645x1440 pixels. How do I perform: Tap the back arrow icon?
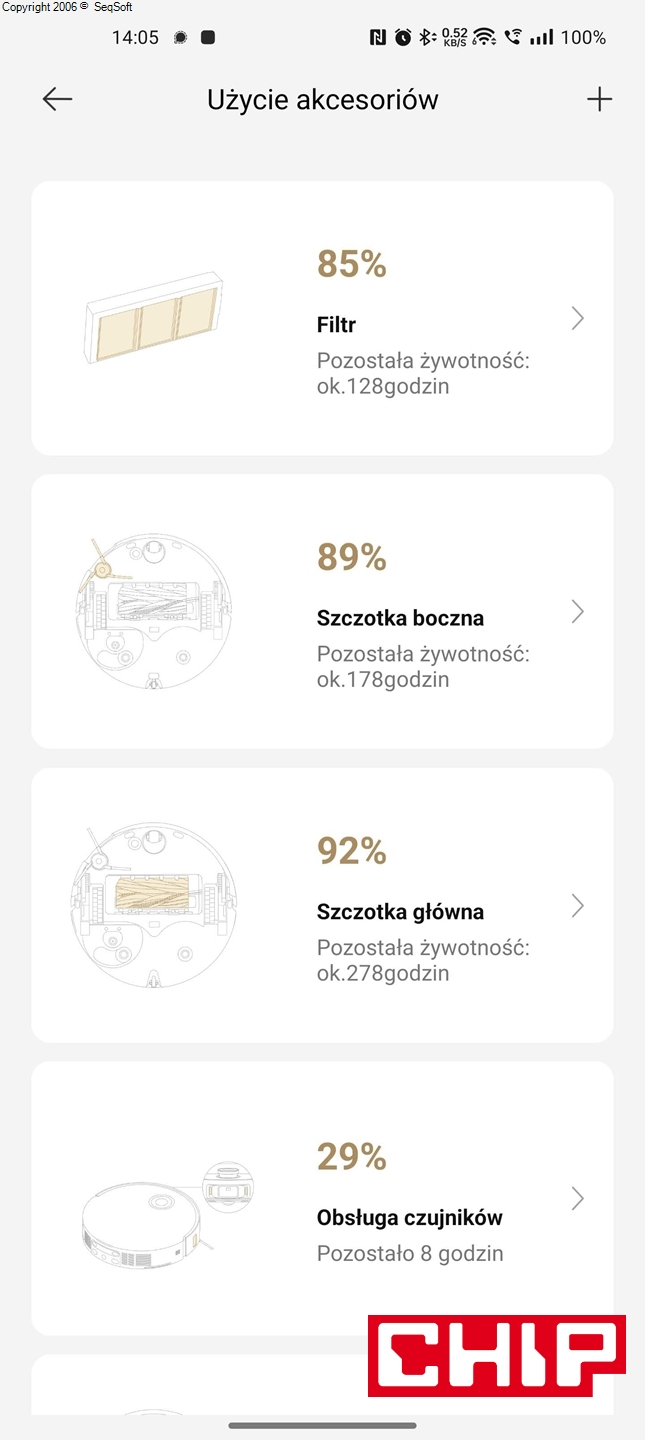57,99
